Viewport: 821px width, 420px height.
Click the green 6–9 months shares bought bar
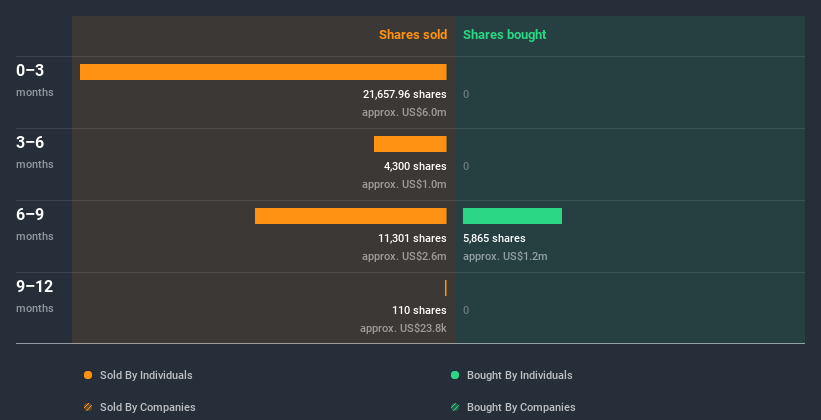512,216
